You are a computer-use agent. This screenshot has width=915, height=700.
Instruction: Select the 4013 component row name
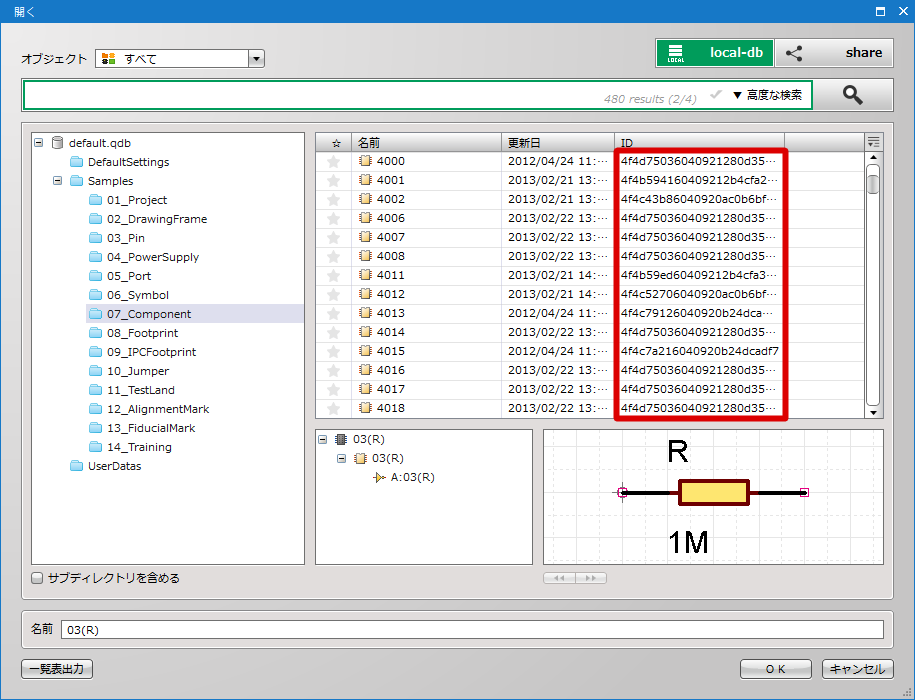[x=390, y=313]
